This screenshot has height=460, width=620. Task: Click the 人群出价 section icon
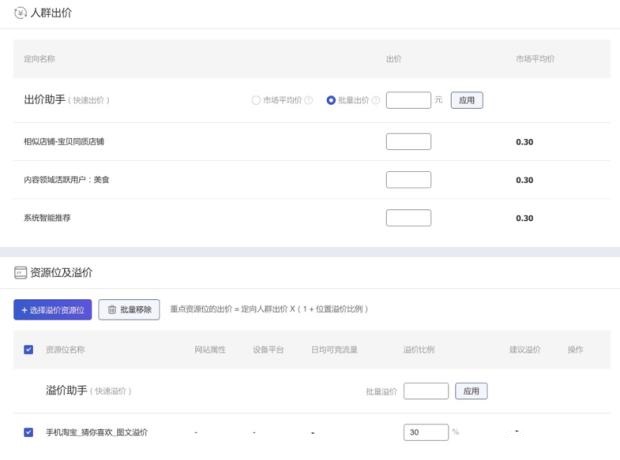[x=20, y=11]
